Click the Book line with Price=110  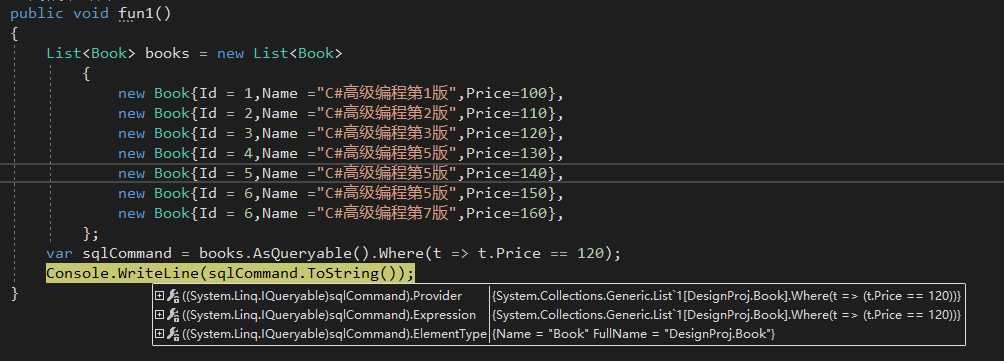341,113
